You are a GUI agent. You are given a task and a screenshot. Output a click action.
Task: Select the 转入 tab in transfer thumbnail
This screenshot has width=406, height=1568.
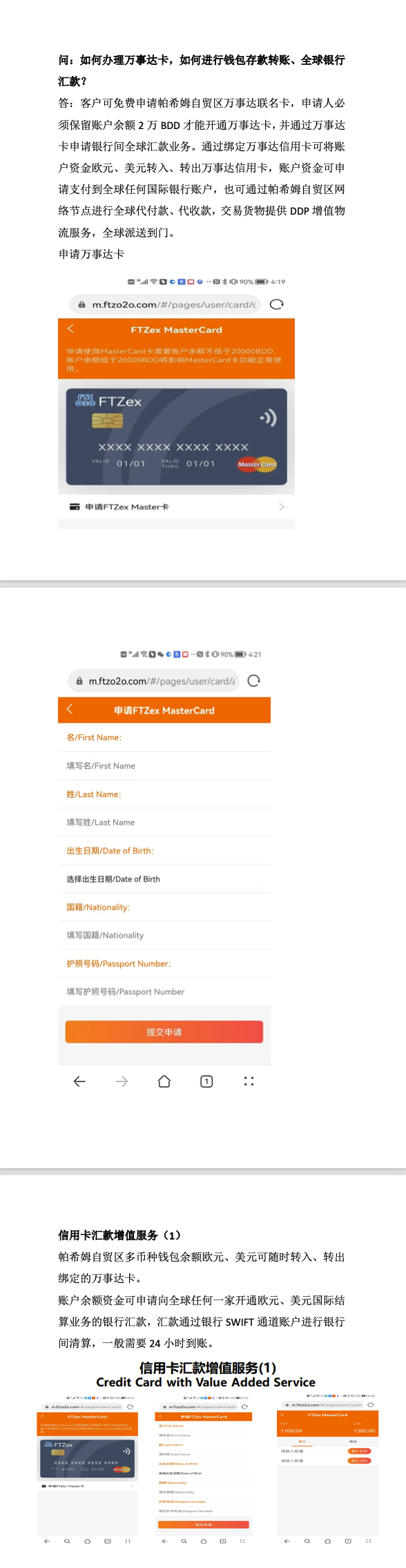302,1442
